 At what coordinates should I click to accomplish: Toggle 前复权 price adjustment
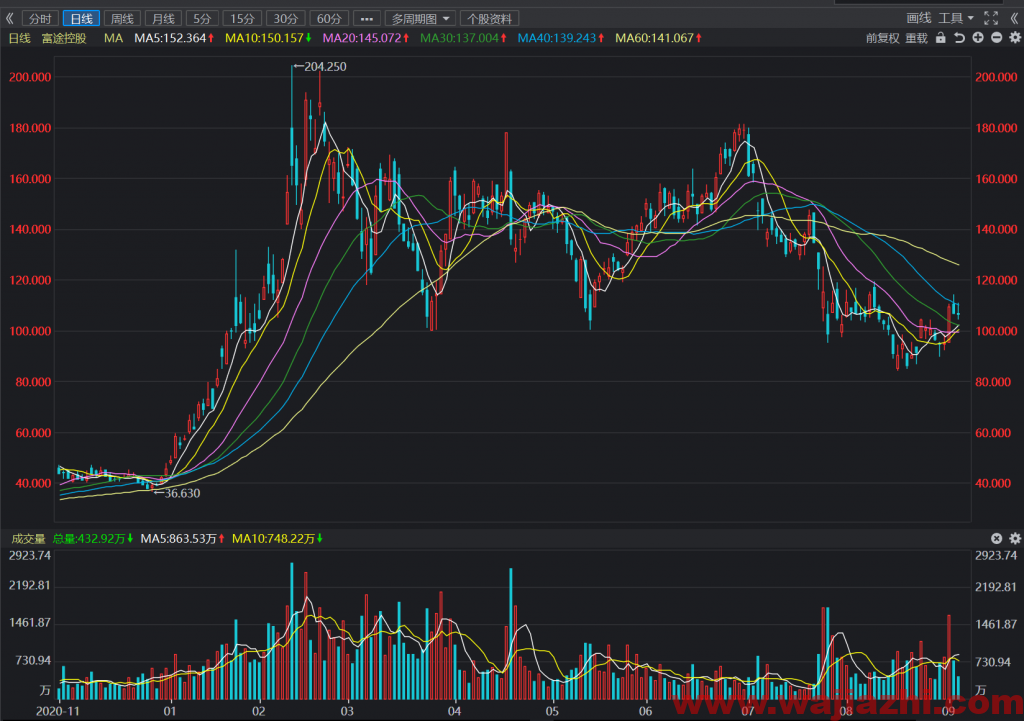pos(882,38)
